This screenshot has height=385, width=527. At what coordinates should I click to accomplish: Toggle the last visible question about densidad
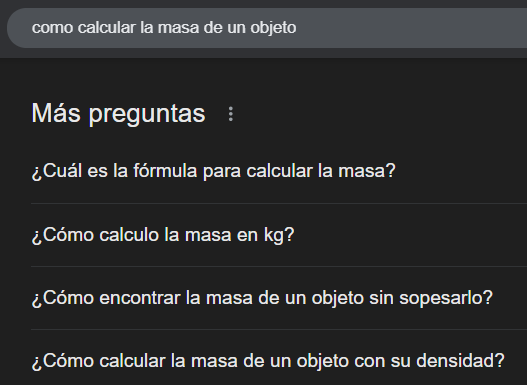279,360
